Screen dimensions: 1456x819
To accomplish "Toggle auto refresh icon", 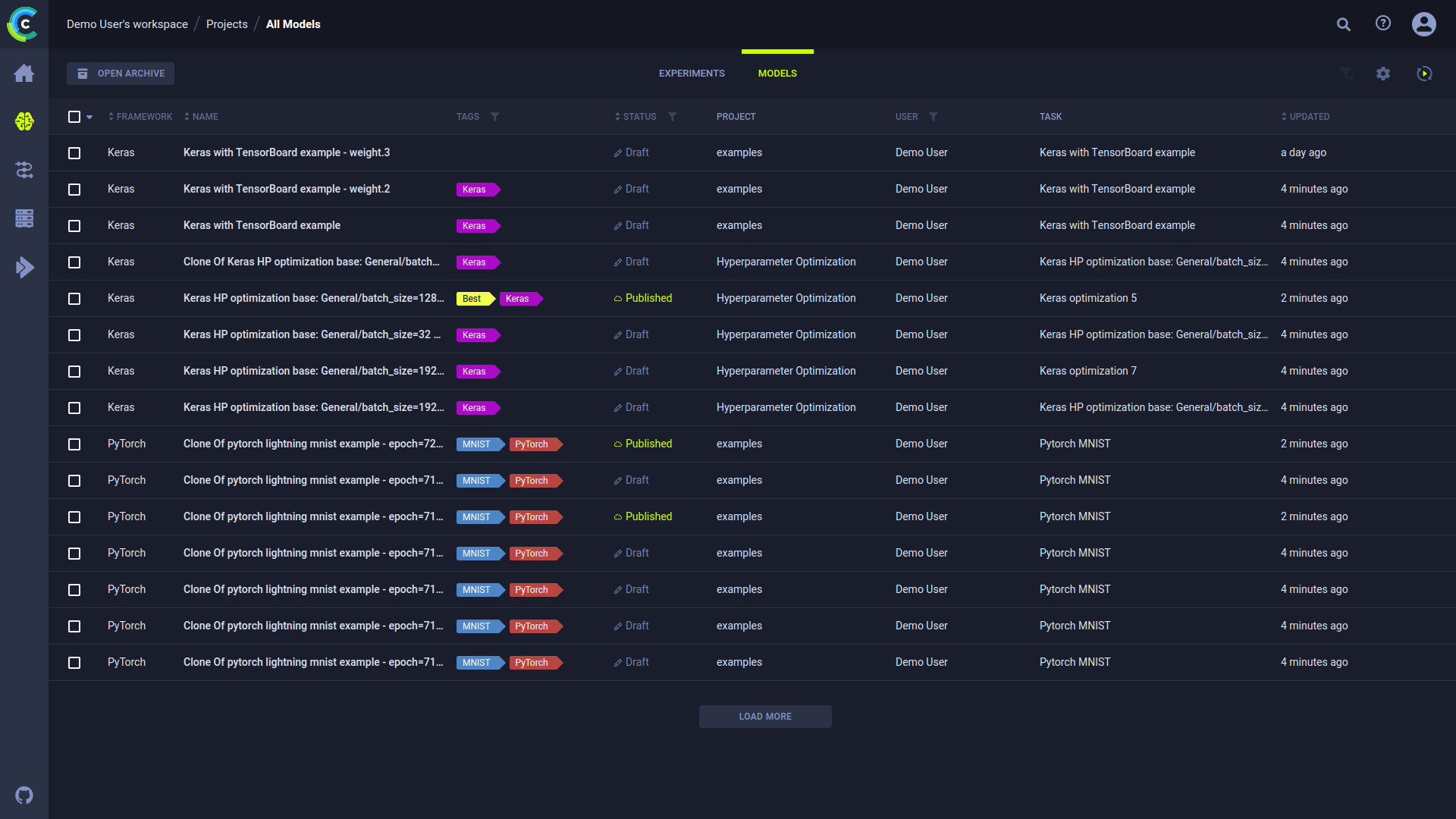I will coord(1424,74).
